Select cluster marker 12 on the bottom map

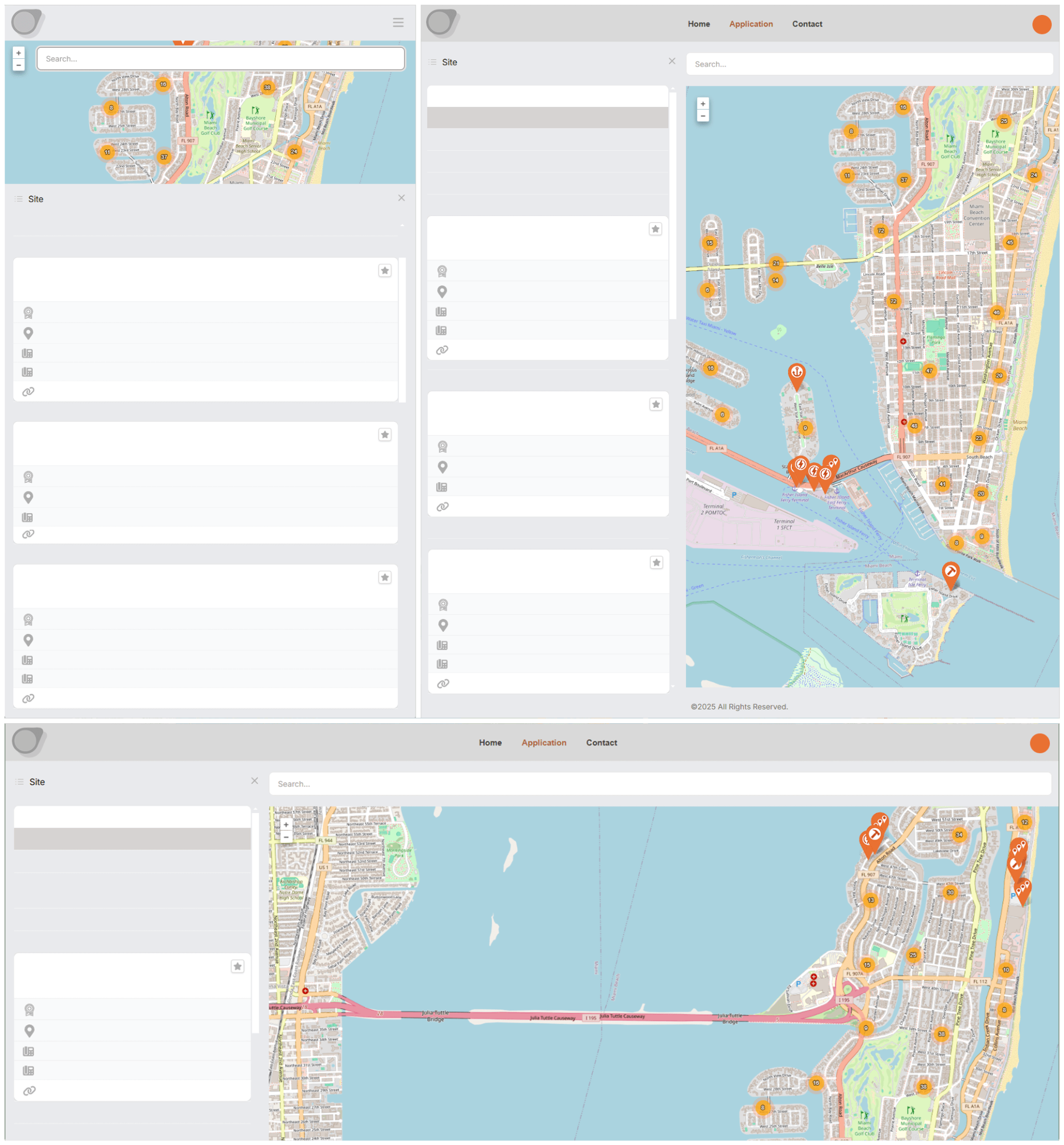(x=1024, y=822)
